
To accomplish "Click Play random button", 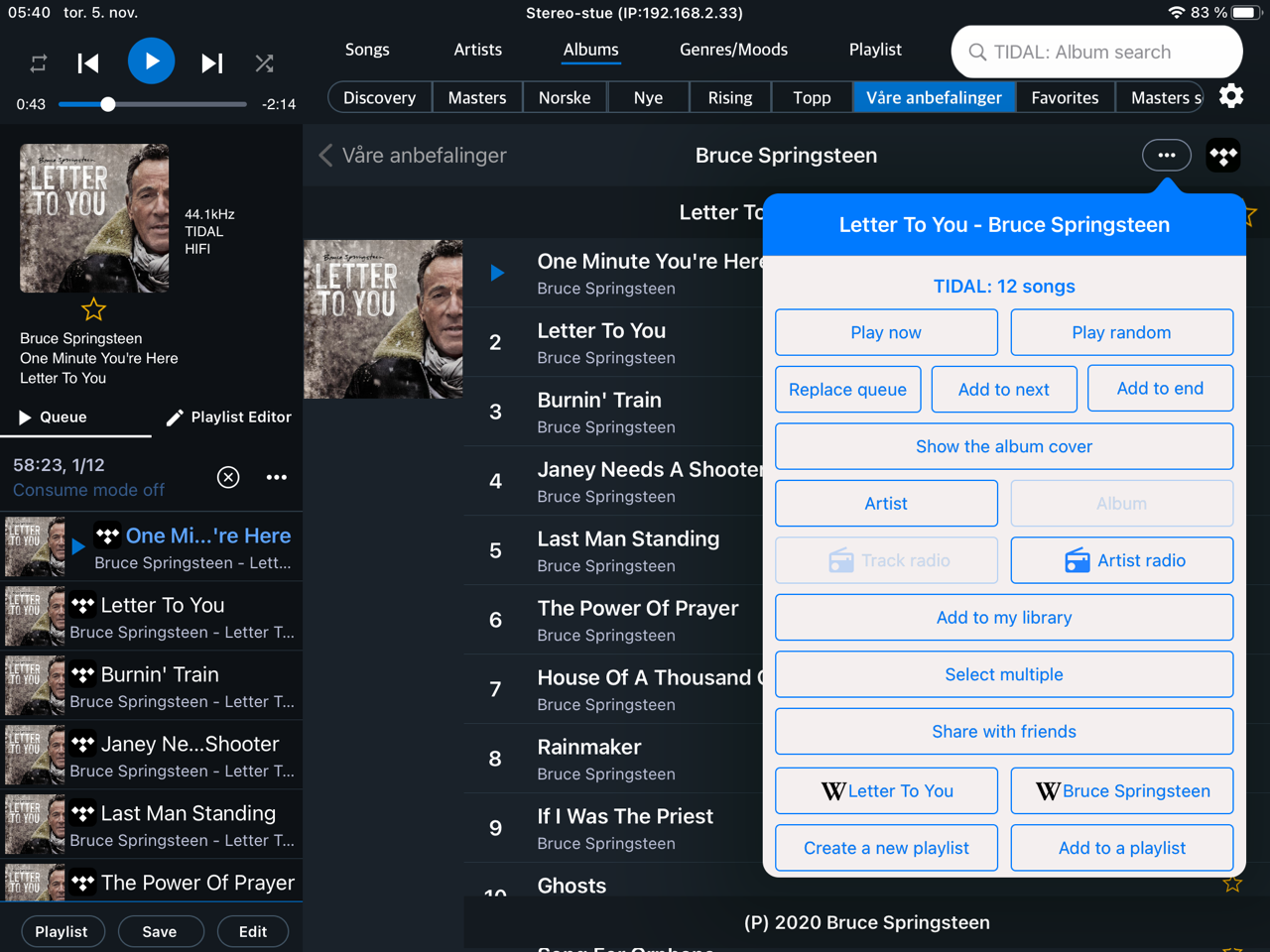I will click(1121, 332).
